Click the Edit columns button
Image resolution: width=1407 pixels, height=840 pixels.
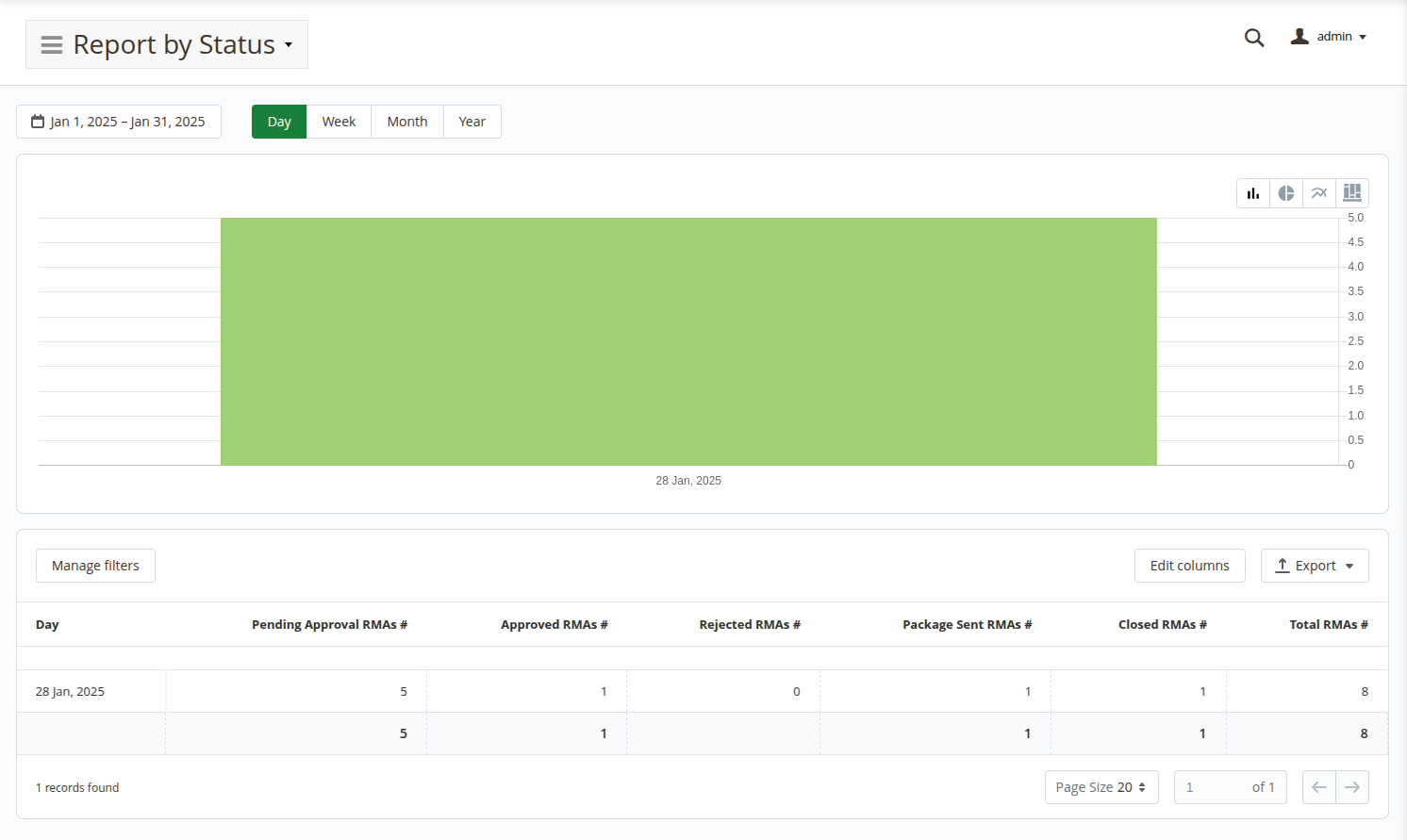click(1189, 565)
